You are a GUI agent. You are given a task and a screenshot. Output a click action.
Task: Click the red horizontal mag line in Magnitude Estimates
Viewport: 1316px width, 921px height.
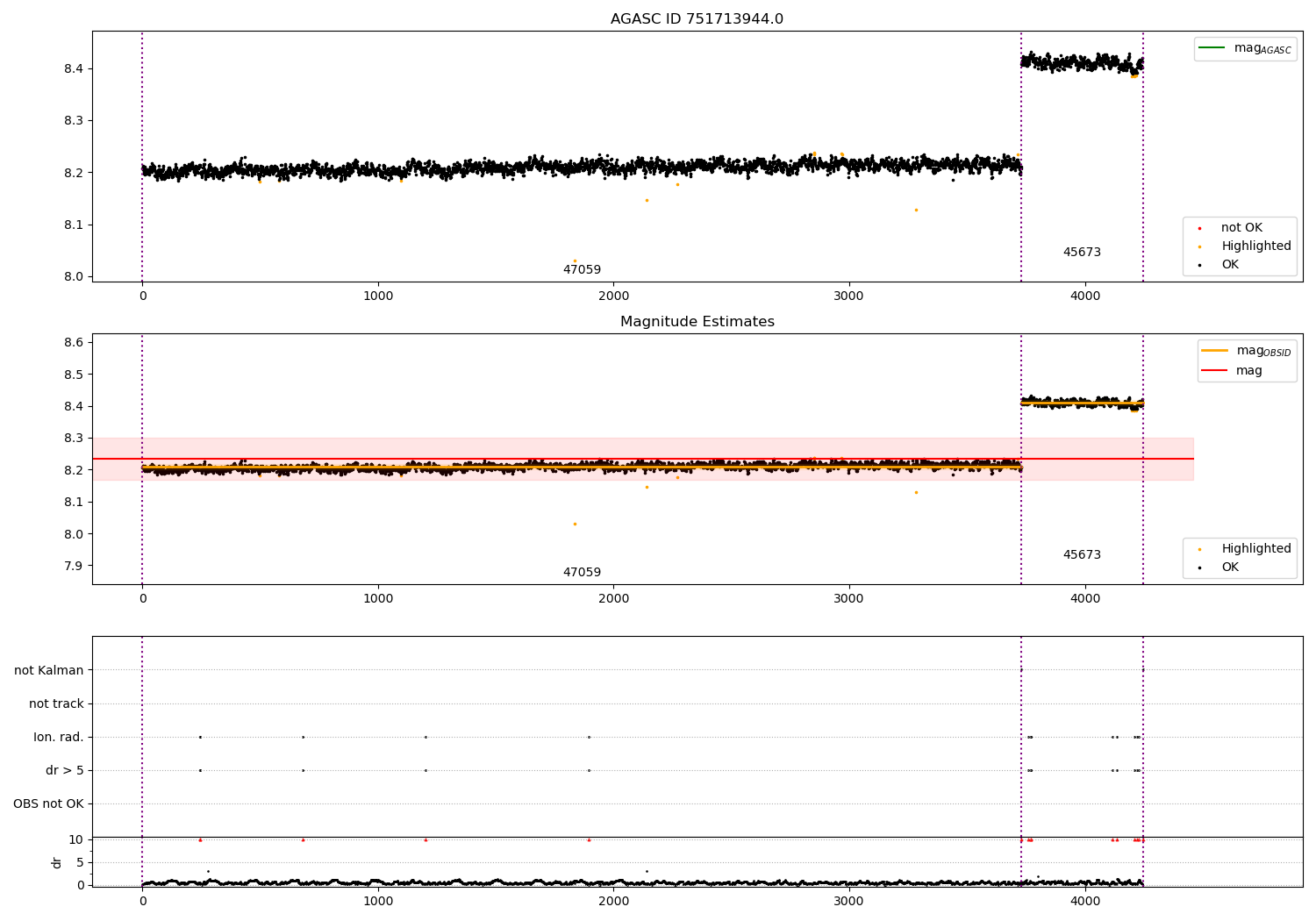click(x=643, y=459)
